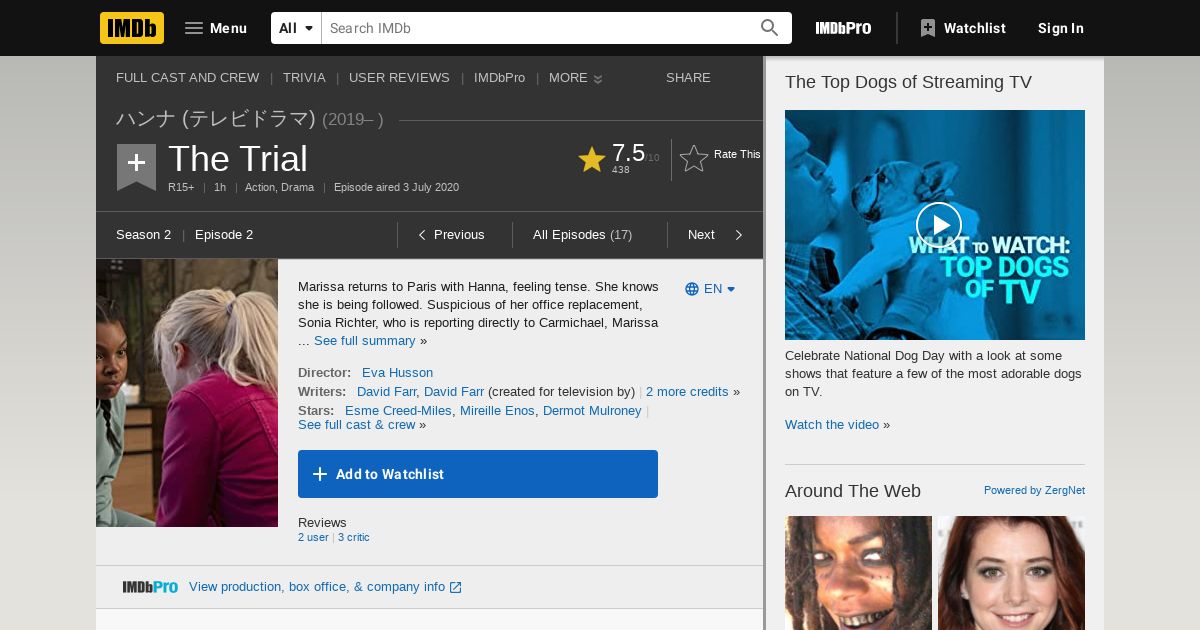Open the 438 ratings count
The image size is (1200, 630).
(x=621, y=170)
